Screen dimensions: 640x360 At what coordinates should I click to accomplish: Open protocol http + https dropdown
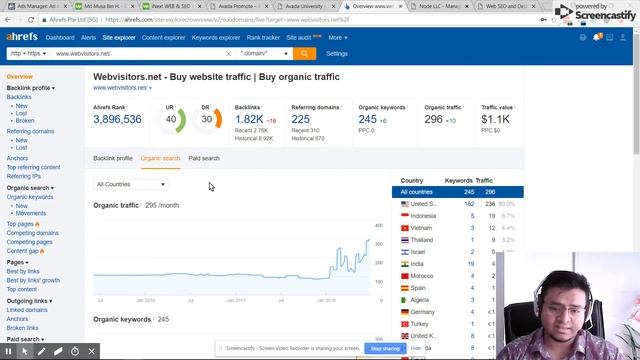point(28,53)
